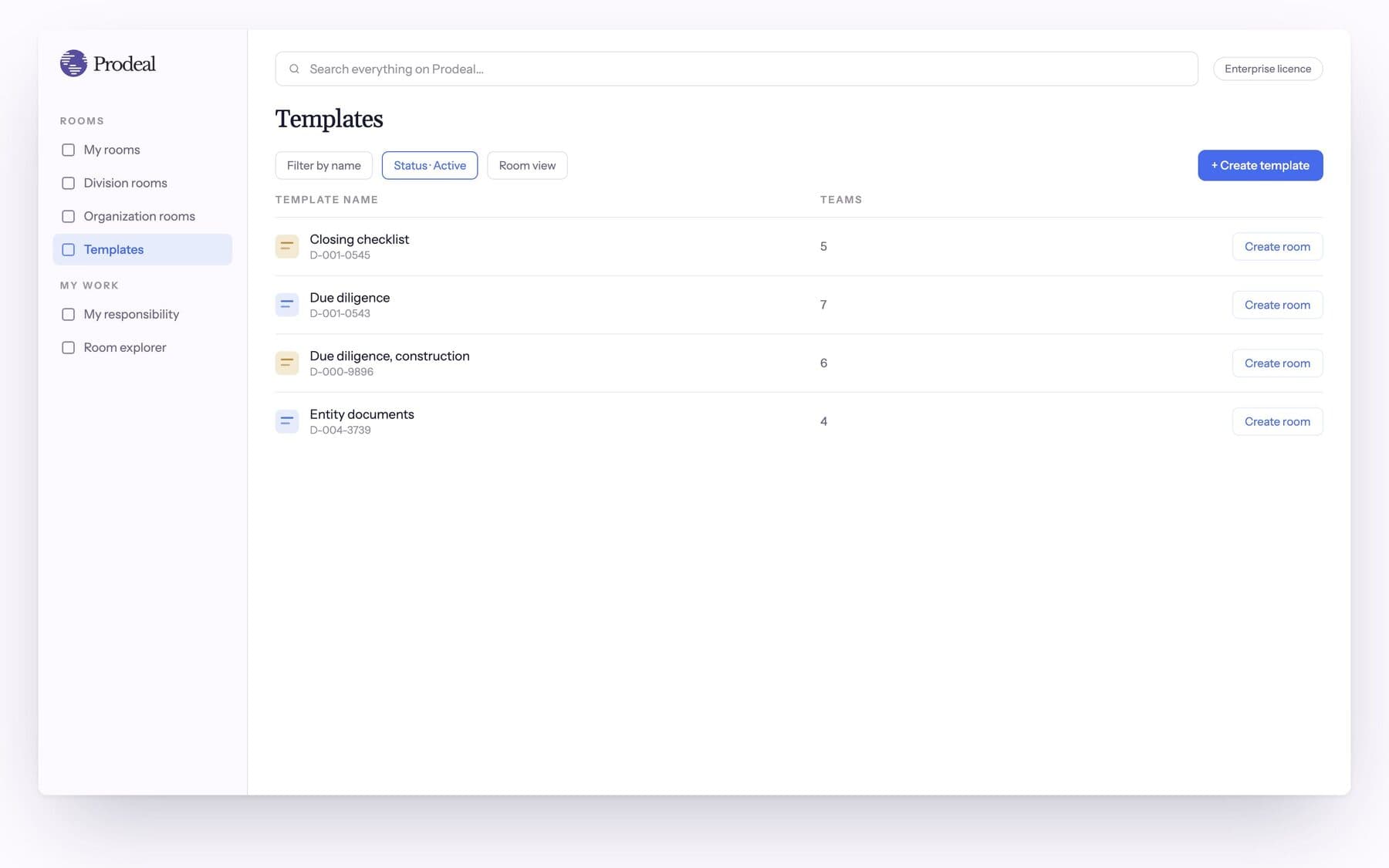Image resolution: width=1389 pixels, height=868 pixels.
Task: Open Organization rooms section
Action: 142,216
